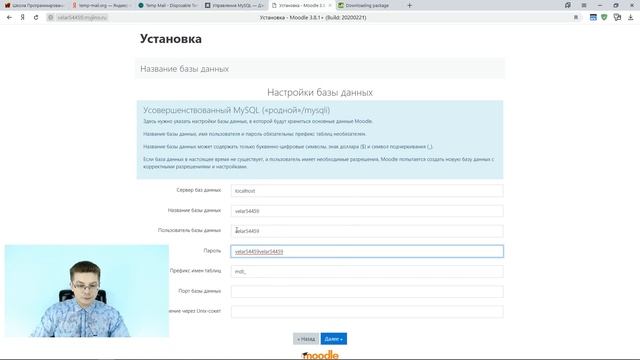Click the site lock icon in the address bar
The image size is (640, 360).
(x=51, y=18)
